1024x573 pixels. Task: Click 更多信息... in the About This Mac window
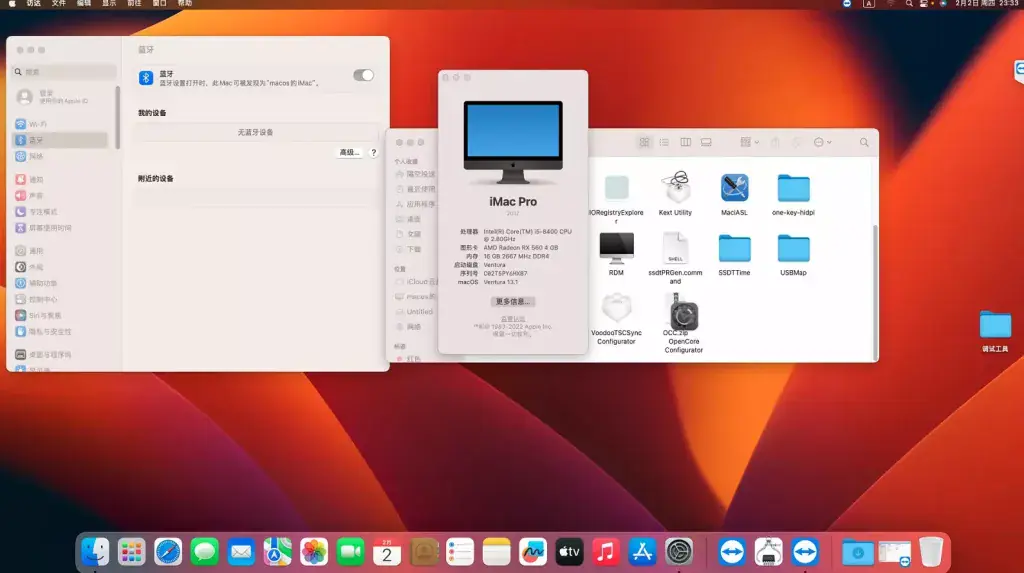[x=513, y=302]
